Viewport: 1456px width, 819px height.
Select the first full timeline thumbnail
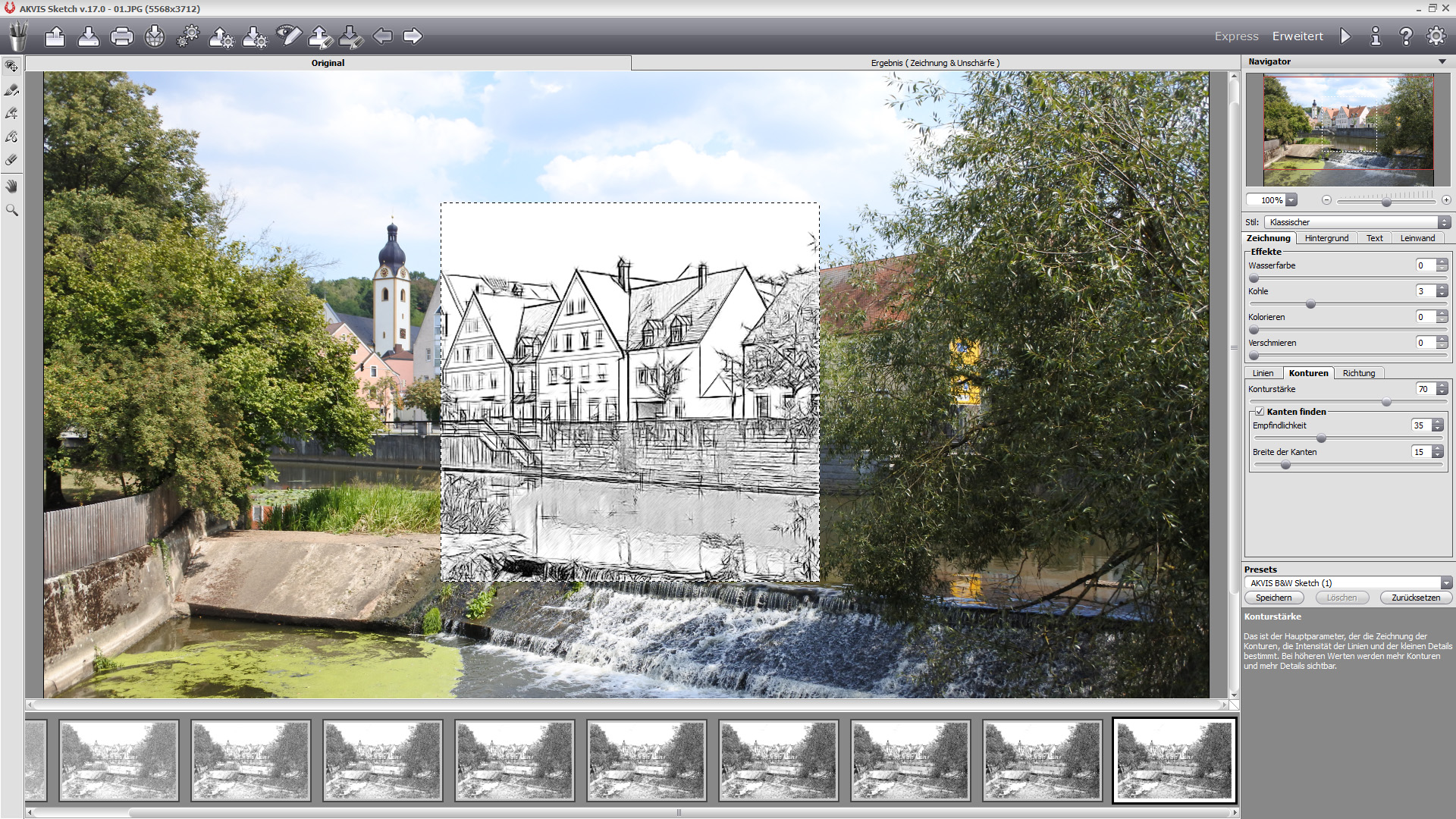point(119,761)
